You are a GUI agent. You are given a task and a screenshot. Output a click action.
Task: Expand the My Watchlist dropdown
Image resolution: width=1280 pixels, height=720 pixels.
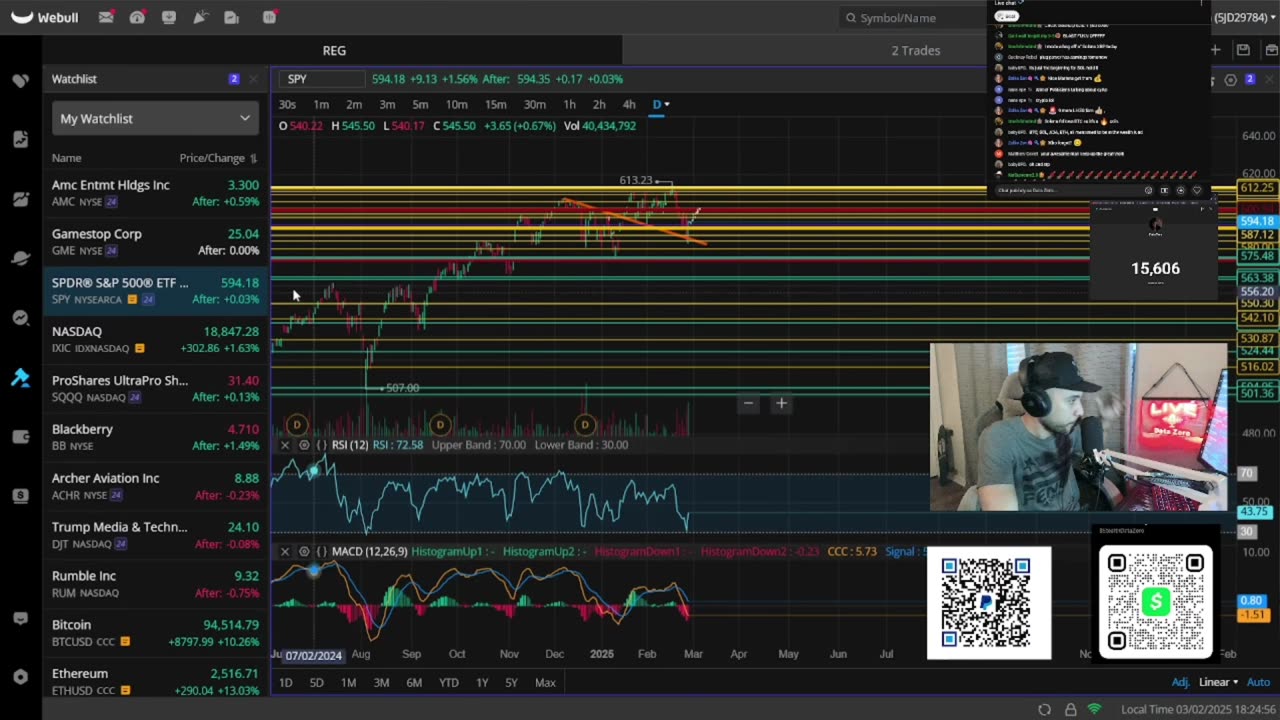(155, 118)
